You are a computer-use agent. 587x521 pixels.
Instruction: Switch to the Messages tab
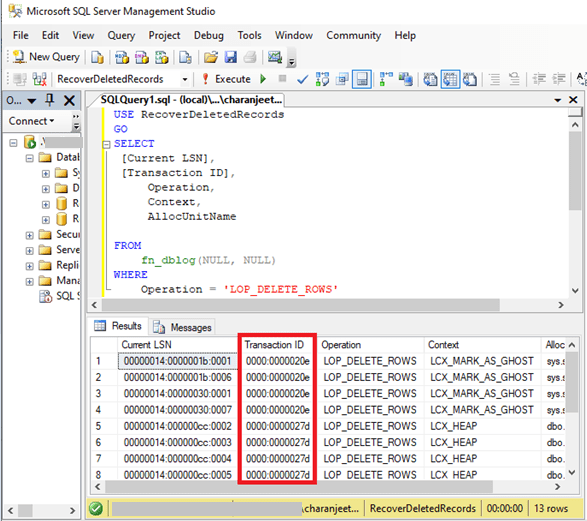182,327
